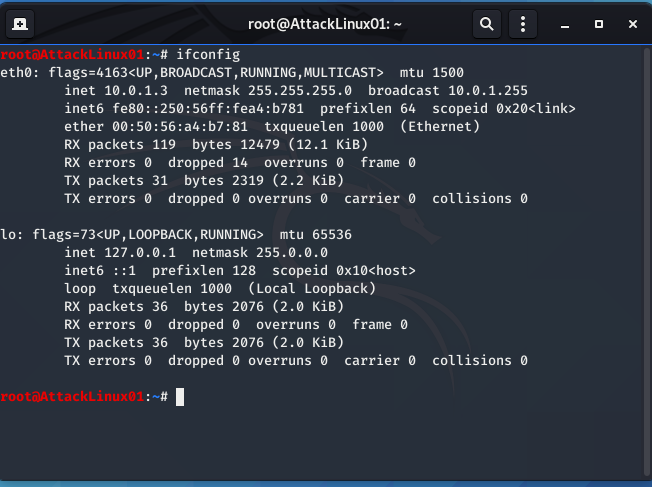This screenshot has height=487, width=652.
Task: Click the eth0 txqueuelen 1000 value
Action: 324,126
